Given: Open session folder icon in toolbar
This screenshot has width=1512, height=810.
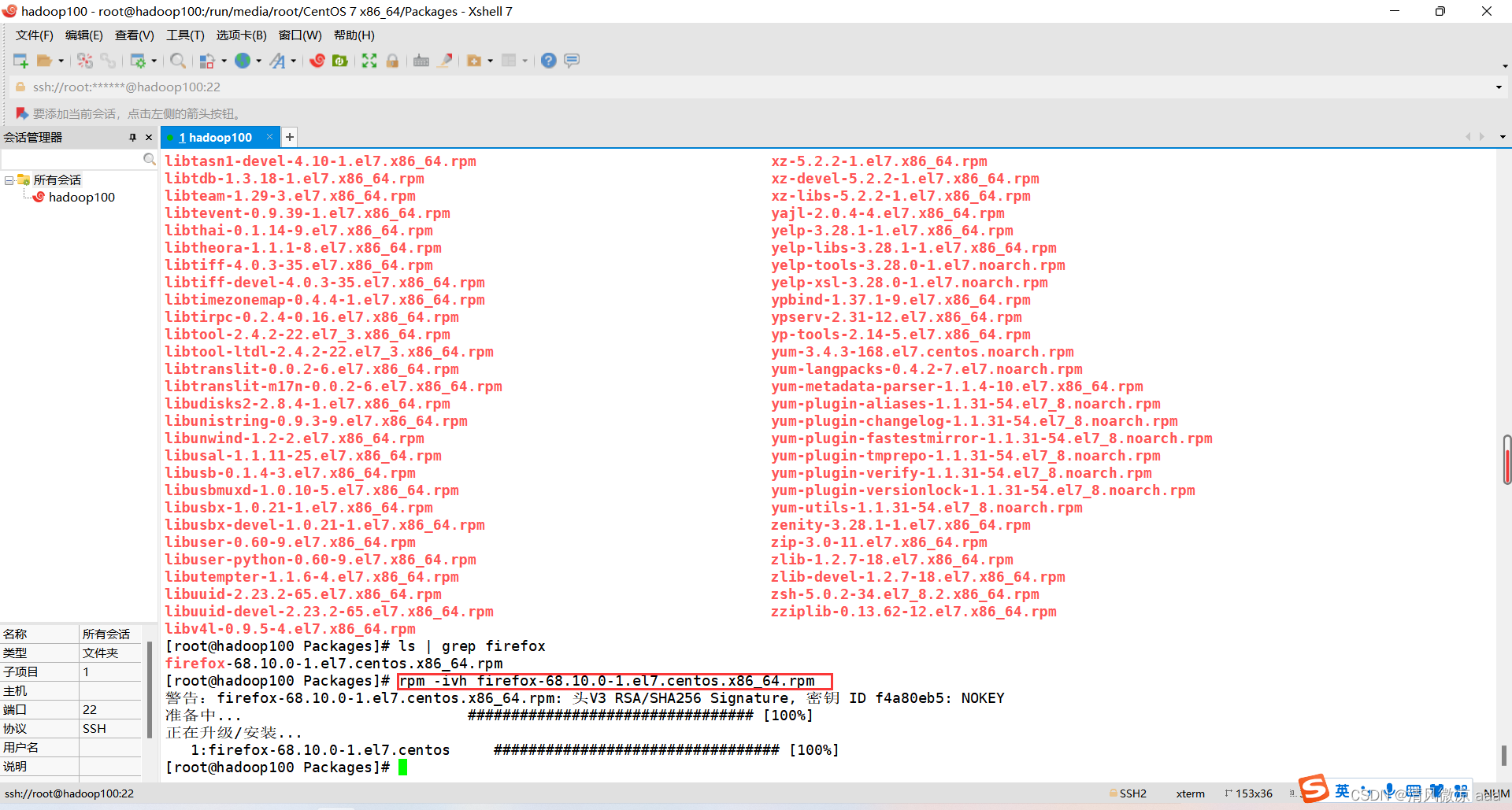Looking at the screenshot, I should click(x=44, y=61).
